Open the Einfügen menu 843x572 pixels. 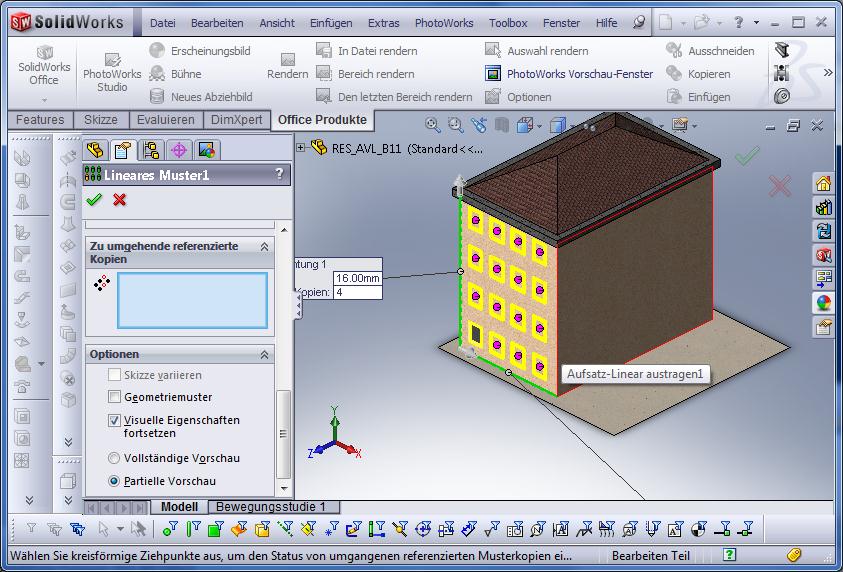[x=330, y=22]
